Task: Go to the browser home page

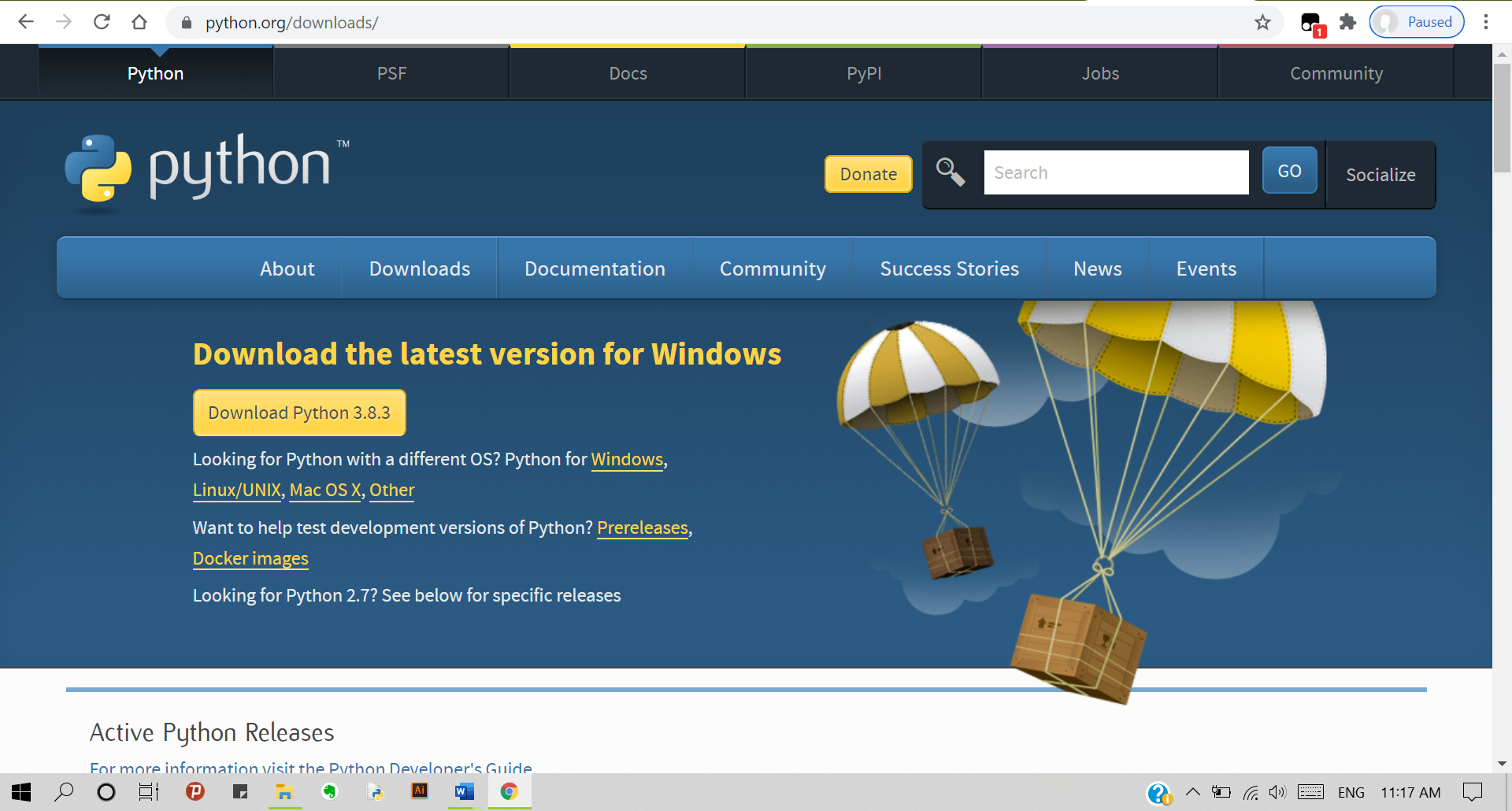Action: 139,22
